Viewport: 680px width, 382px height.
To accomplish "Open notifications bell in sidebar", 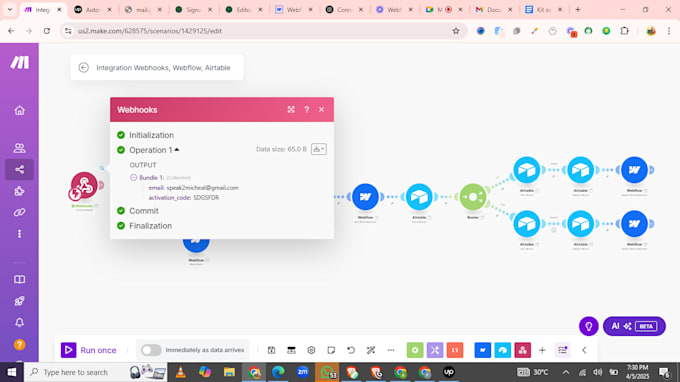I will coord(20,323).
